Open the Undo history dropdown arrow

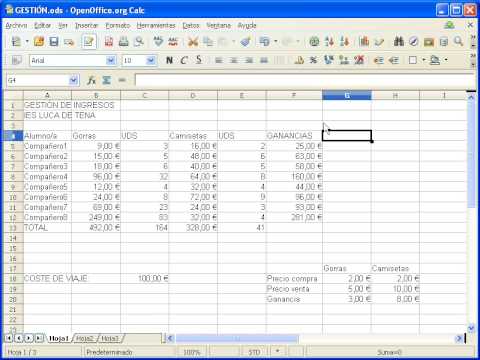(x=276, y=42)
